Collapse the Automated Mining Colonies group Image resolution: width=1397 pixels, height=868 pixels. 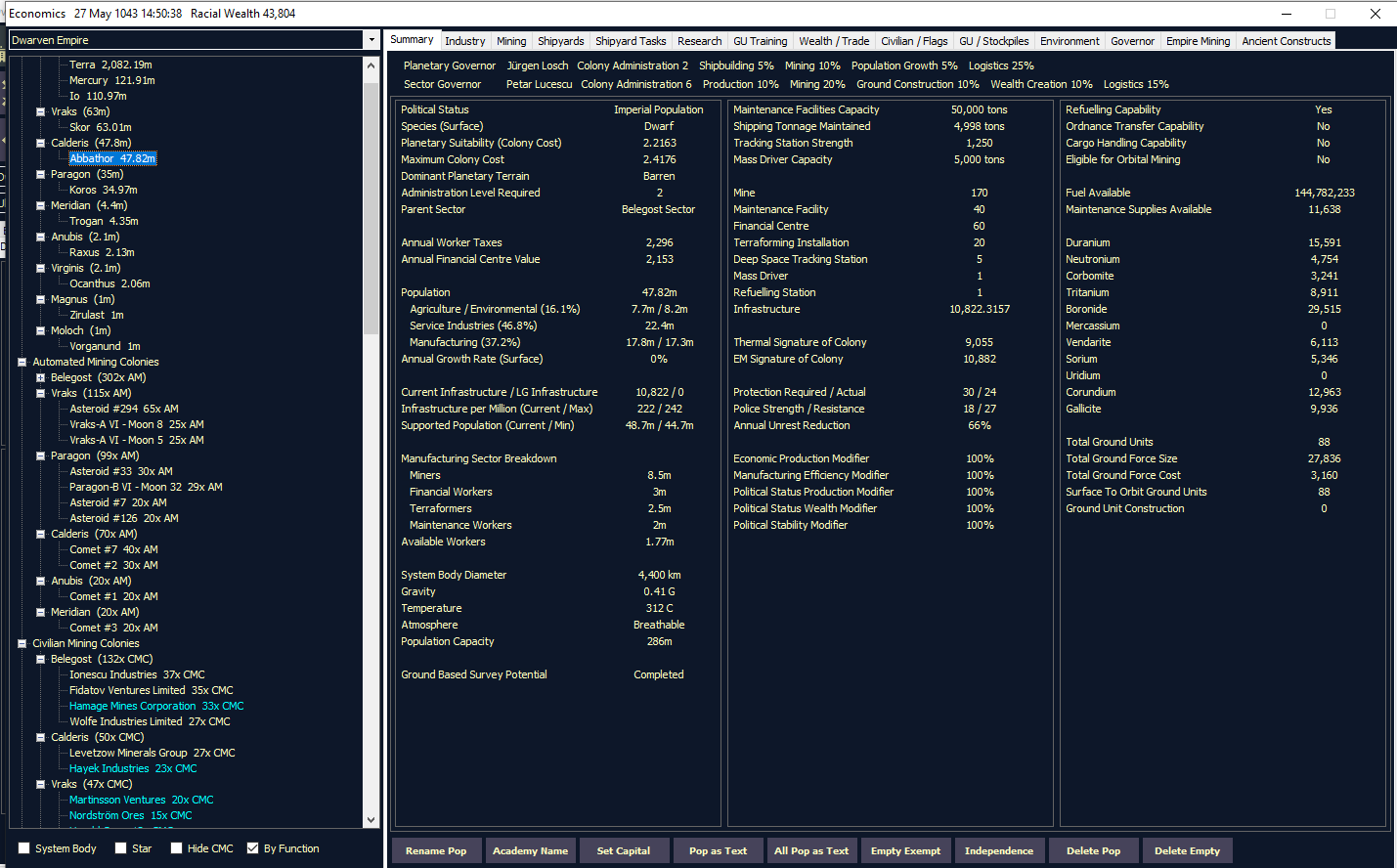pos(22,362)
